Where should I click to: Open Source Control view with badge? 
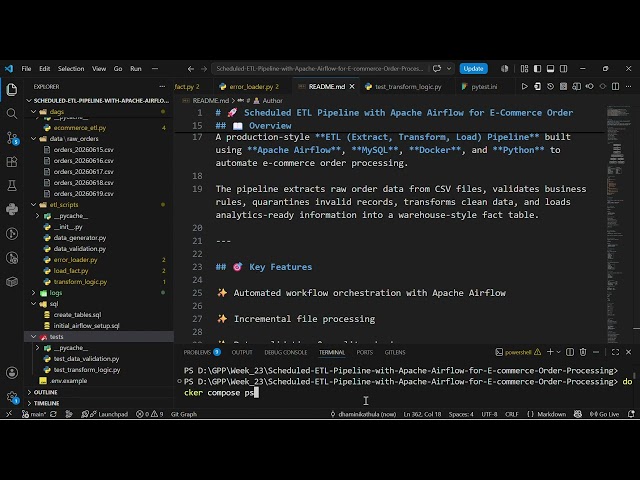coord(13,138)
